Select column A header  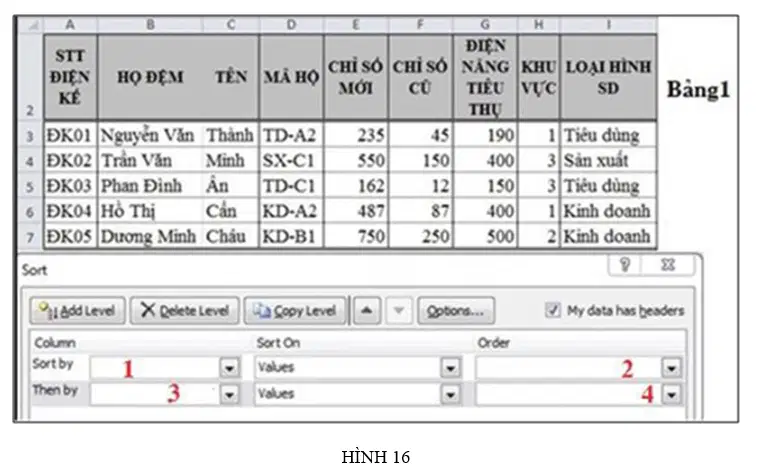click(70, 25)
